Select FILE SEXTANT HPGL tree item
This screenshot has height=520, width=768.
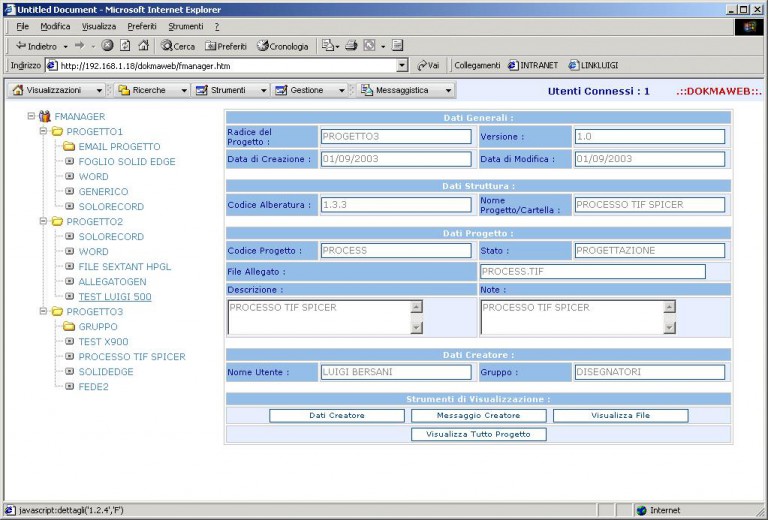coord(125,266)
